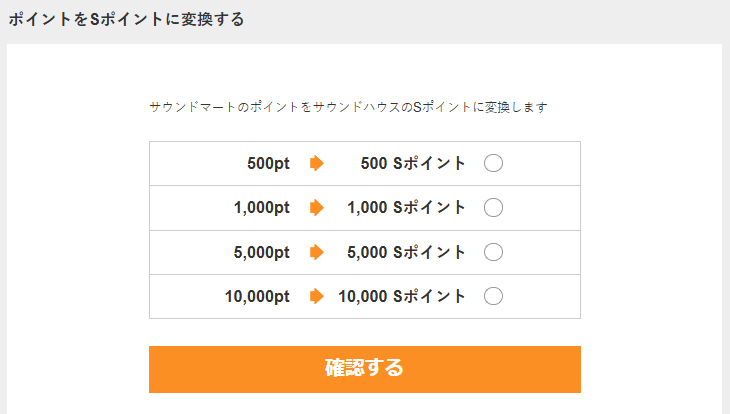This screenshot has width=730, height=414.
Task: Select the 10,000 Sポイント radio option
Action: [x=493, y=296]
